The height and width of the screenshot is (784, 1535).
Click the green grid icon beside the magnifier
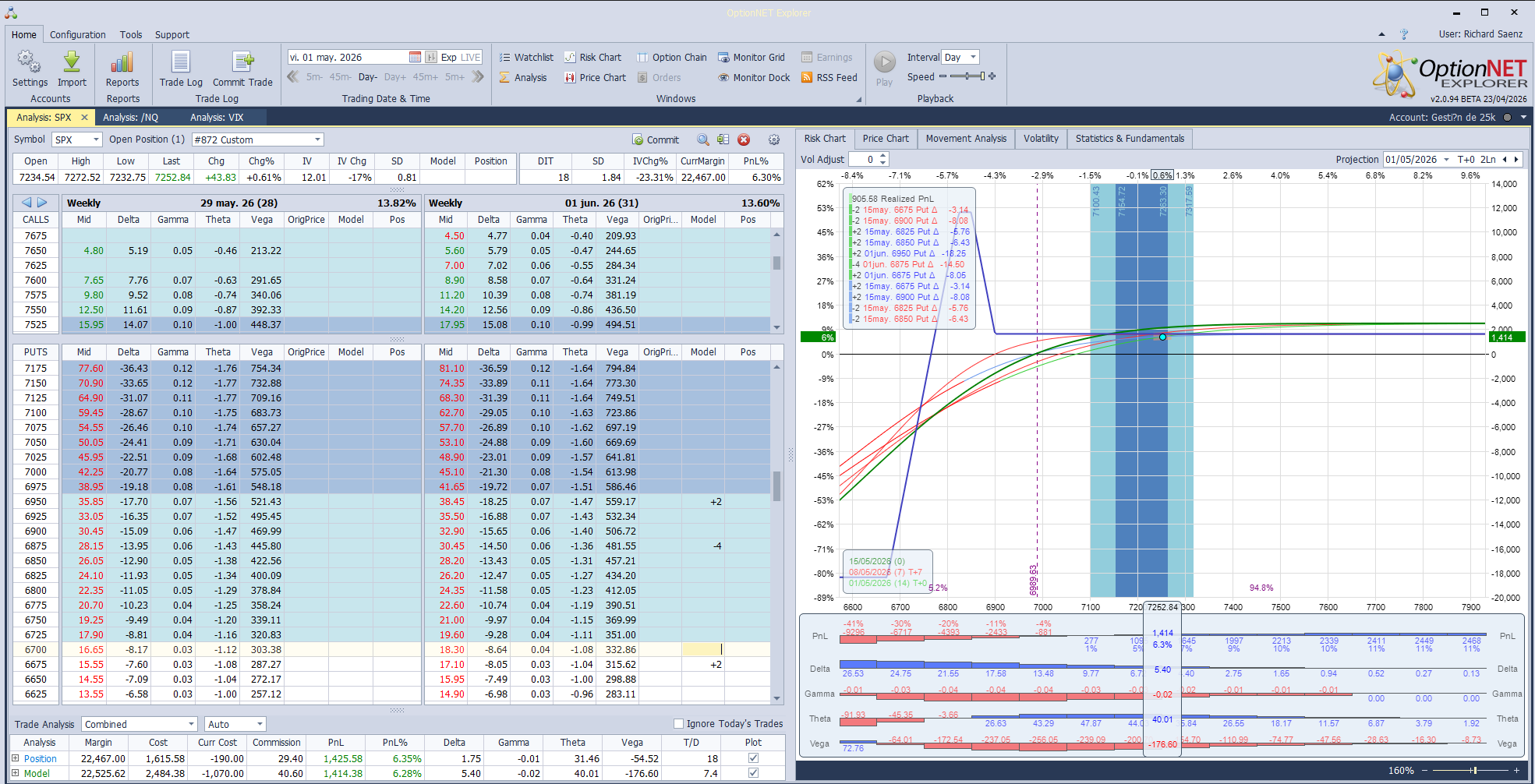[x=723, y=139]
